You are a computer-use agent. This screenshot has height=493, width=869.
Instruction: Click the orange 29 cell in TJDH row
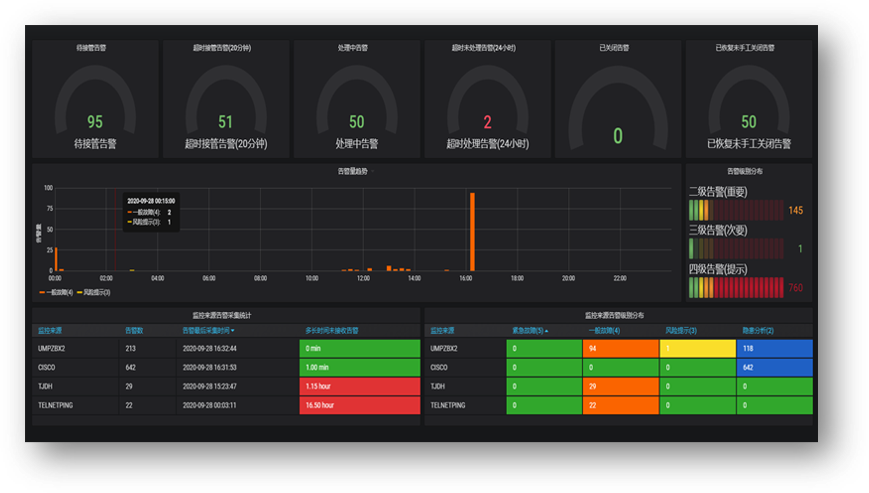[621, 386]
